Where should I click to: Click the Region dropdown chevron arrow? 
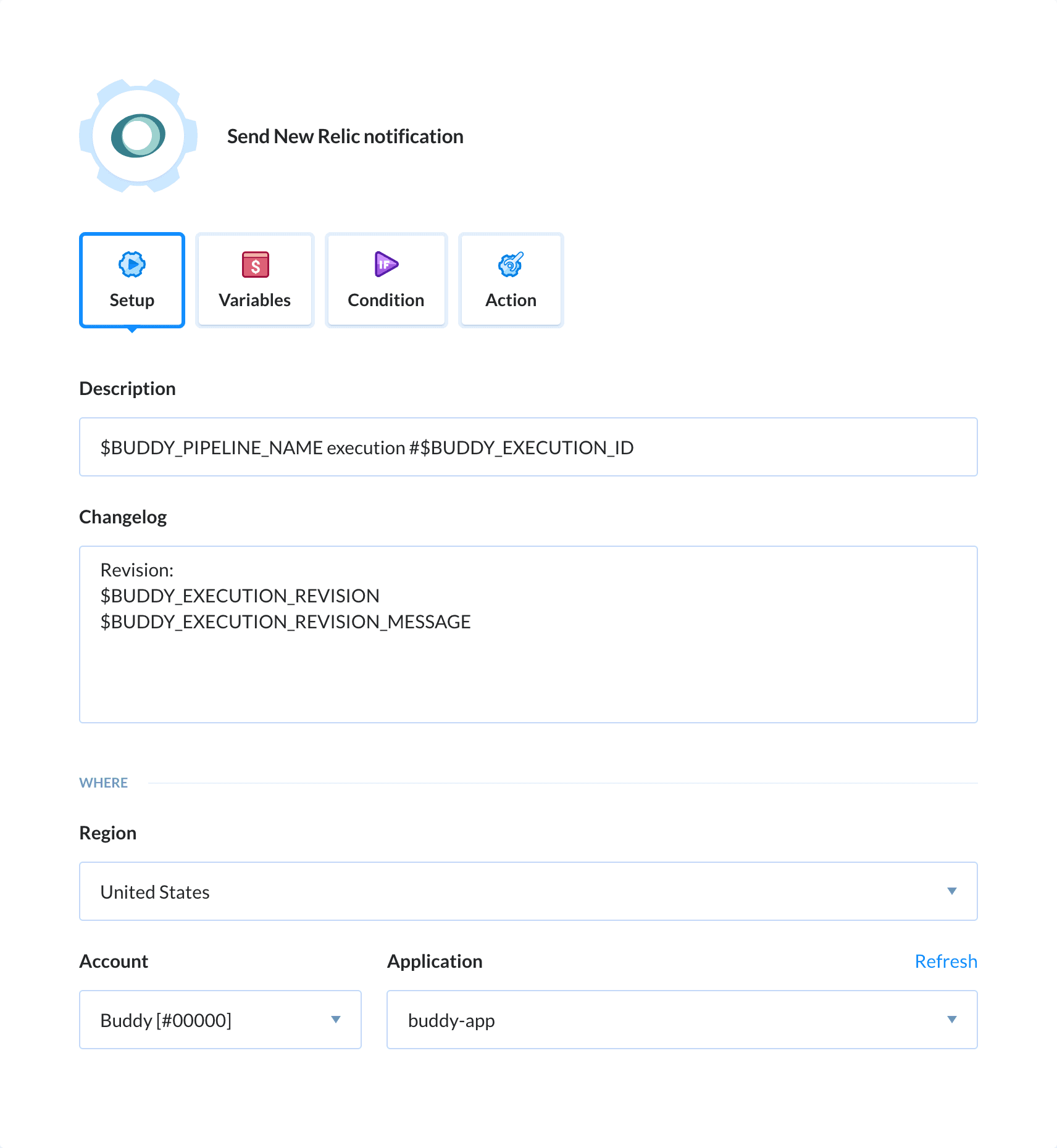click(x=952, y=891)
